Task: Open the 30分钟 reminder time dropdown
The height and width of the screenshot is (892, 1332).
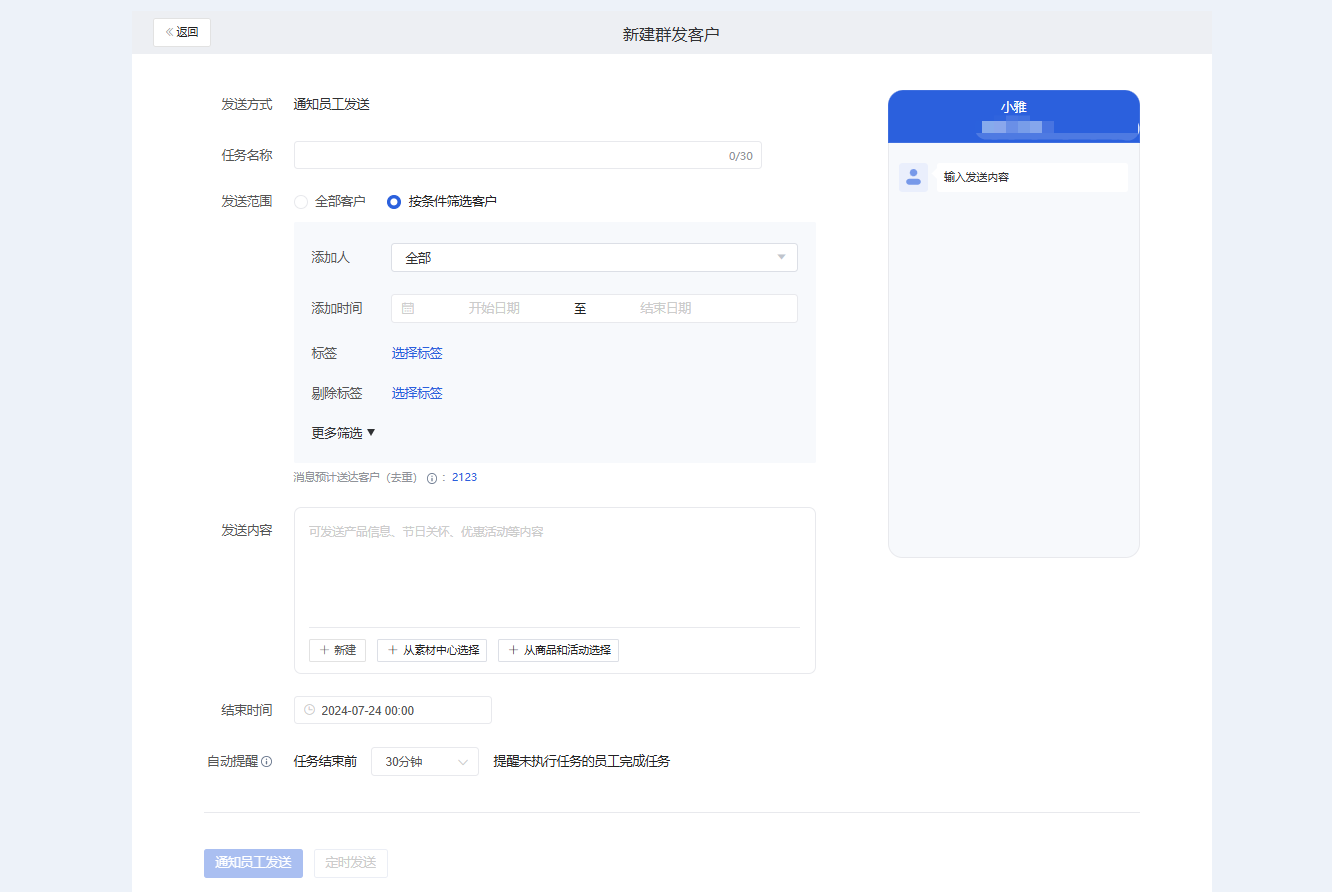Action: 425,762
